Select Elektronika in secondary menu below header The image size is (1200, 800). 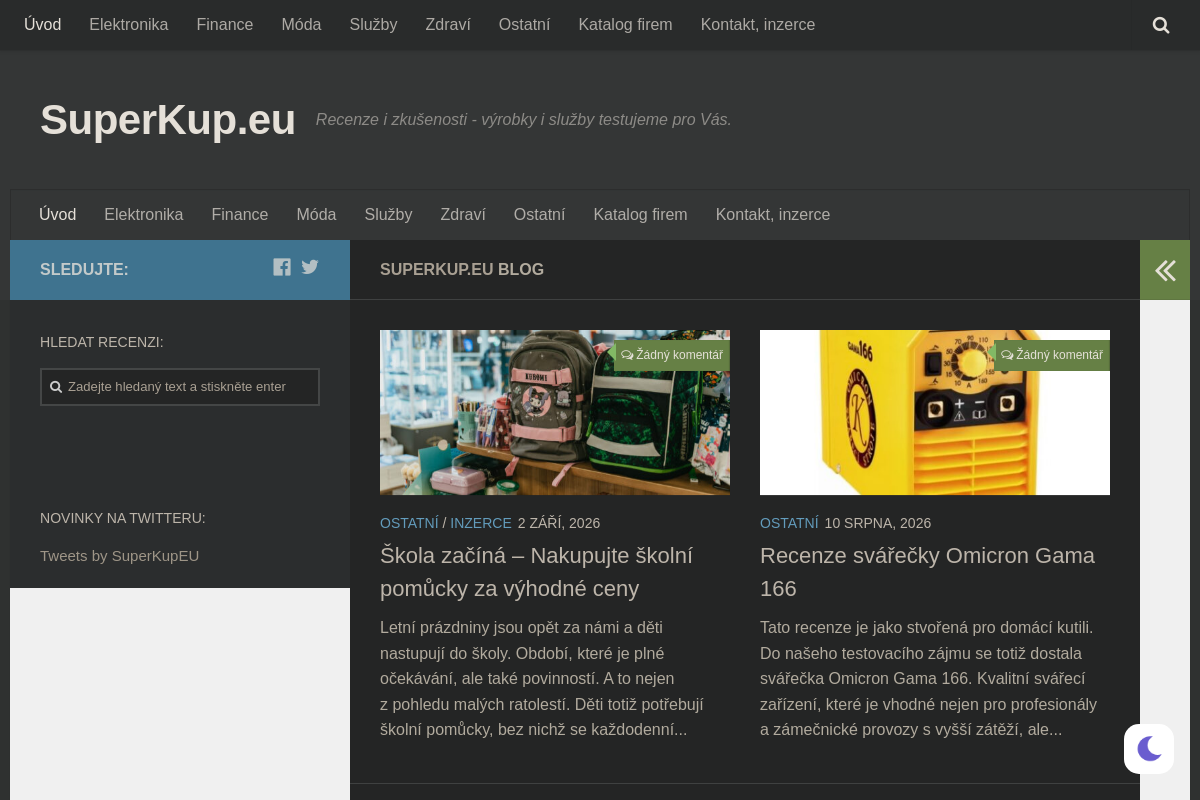coord(144,215)
